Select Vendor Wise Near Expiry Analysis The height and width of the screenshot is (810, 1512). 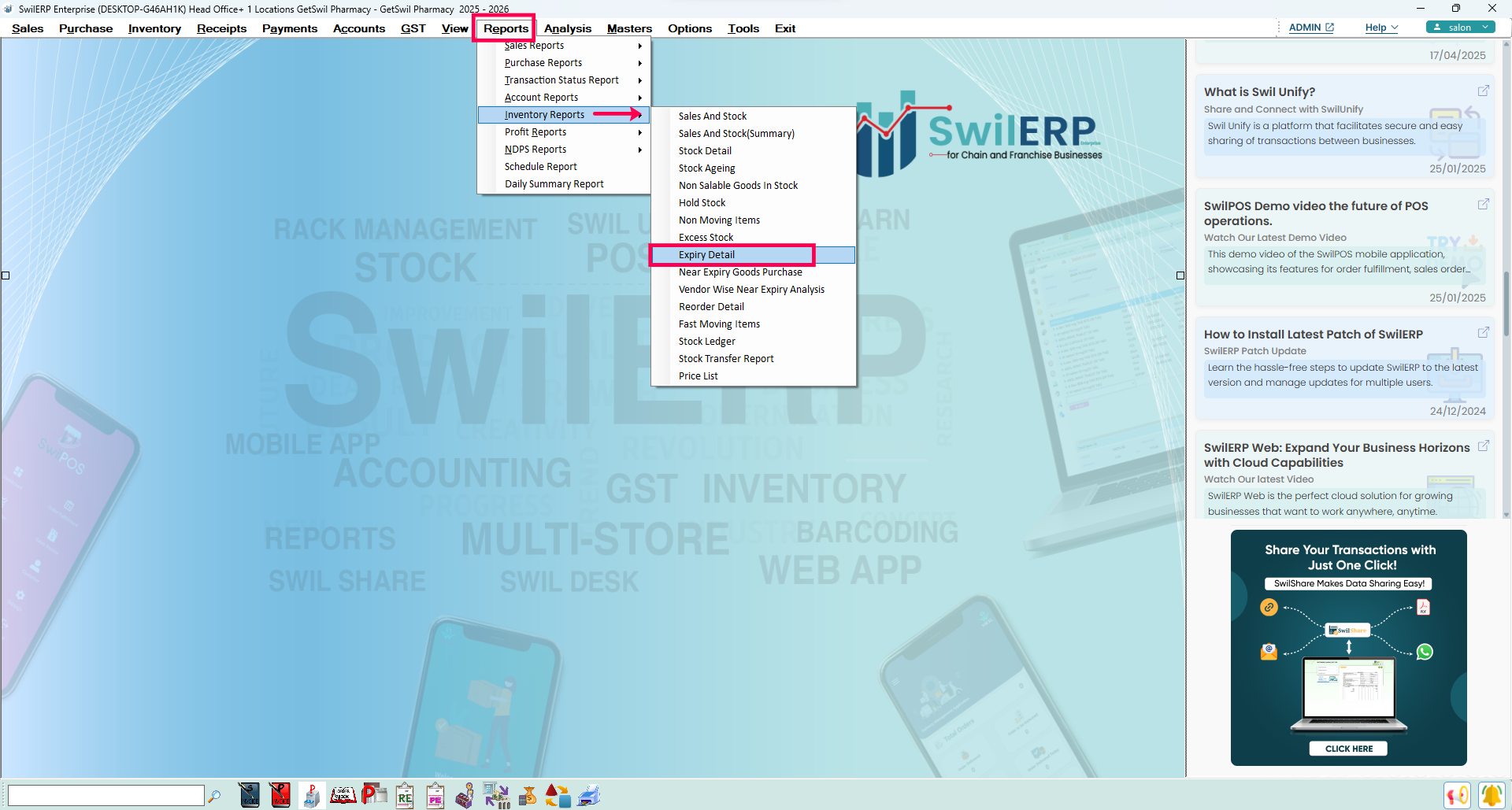[754, 290]
